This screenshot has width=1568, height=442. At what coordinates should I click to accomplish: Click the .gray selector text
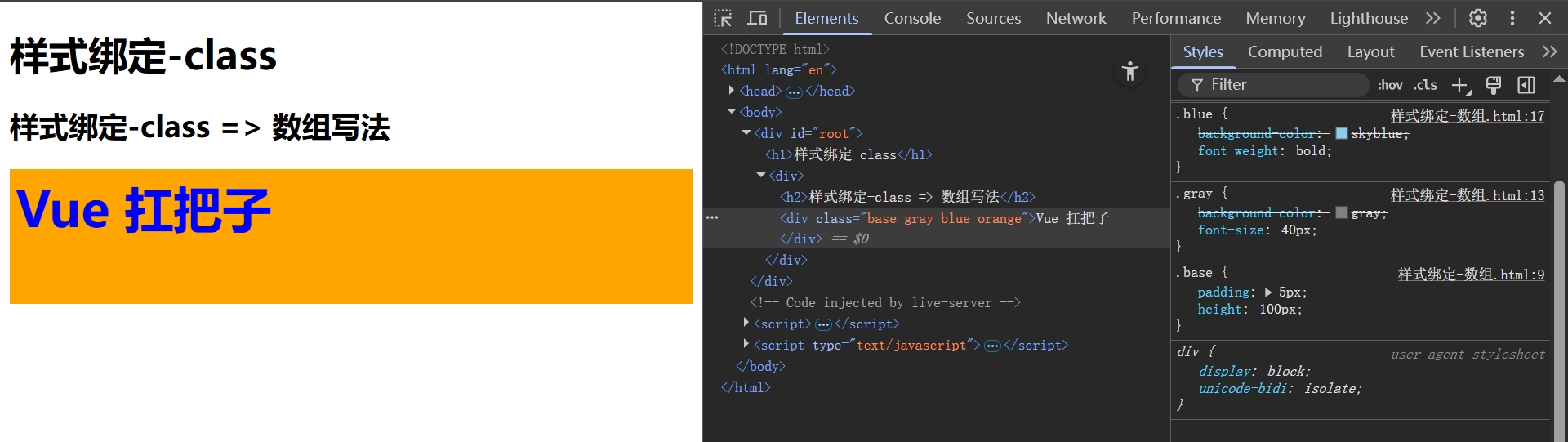coord(1194,194)
